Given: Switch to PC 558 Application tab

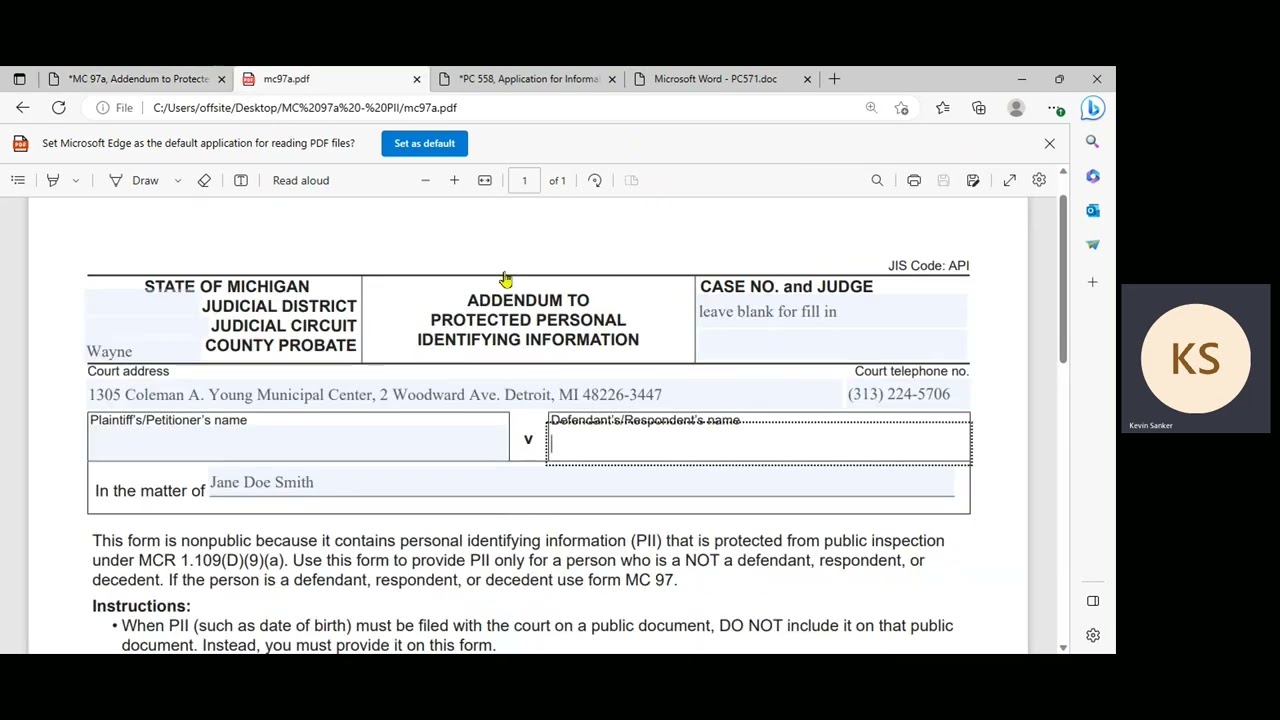Looking at the screenshot, I should point(527,79).
